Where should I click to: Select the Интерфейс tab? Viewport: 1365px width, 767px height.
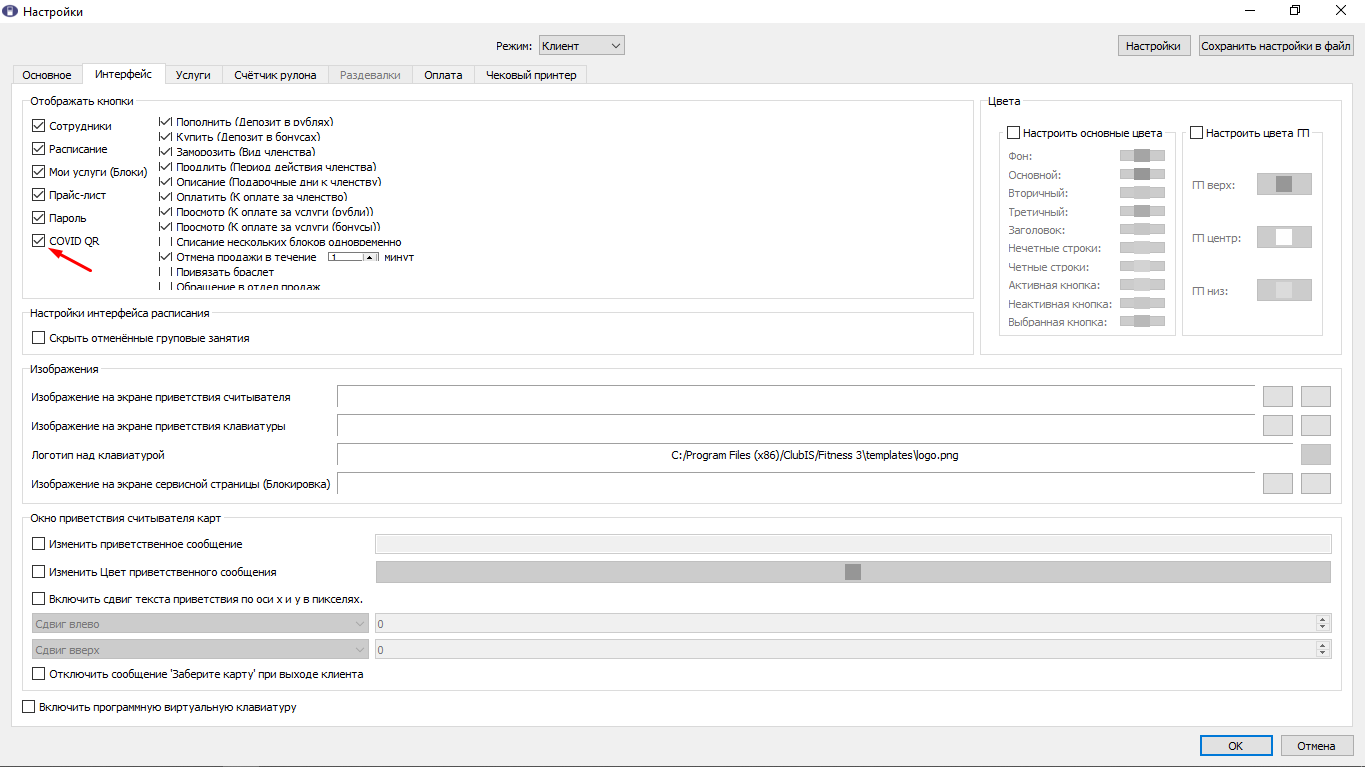[123, 74]
